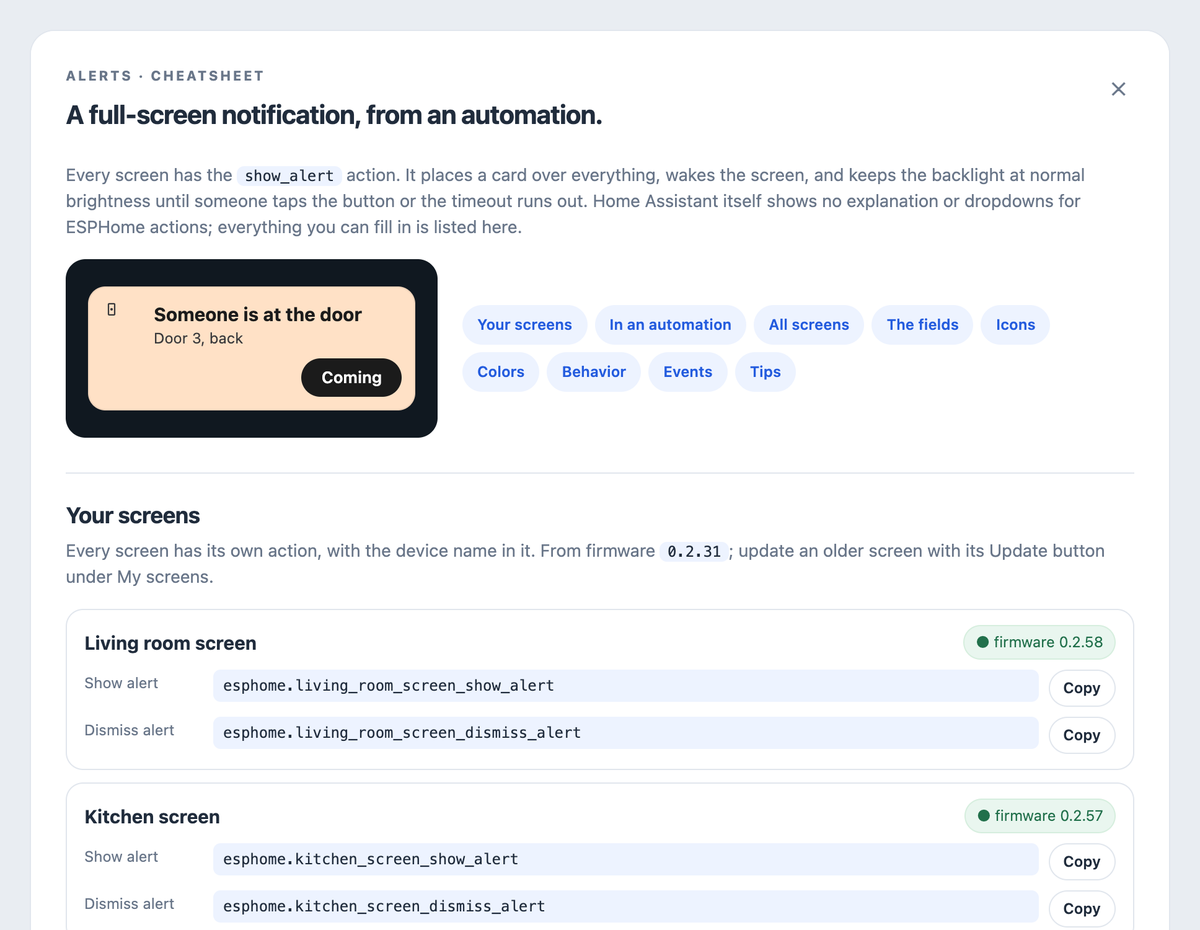Viewport: 1200px width, 930px height.
Task: Select The fields chip
Action: coord(922,325)
